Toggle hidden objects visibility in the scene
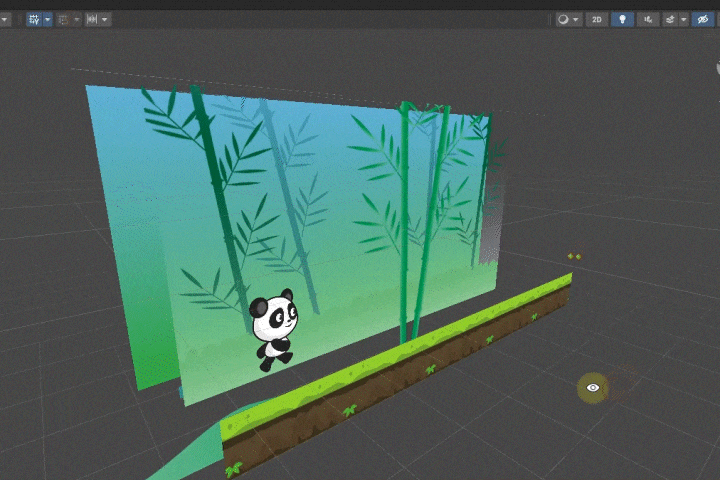This screenshot has height=480, width=720. (702, 19)
